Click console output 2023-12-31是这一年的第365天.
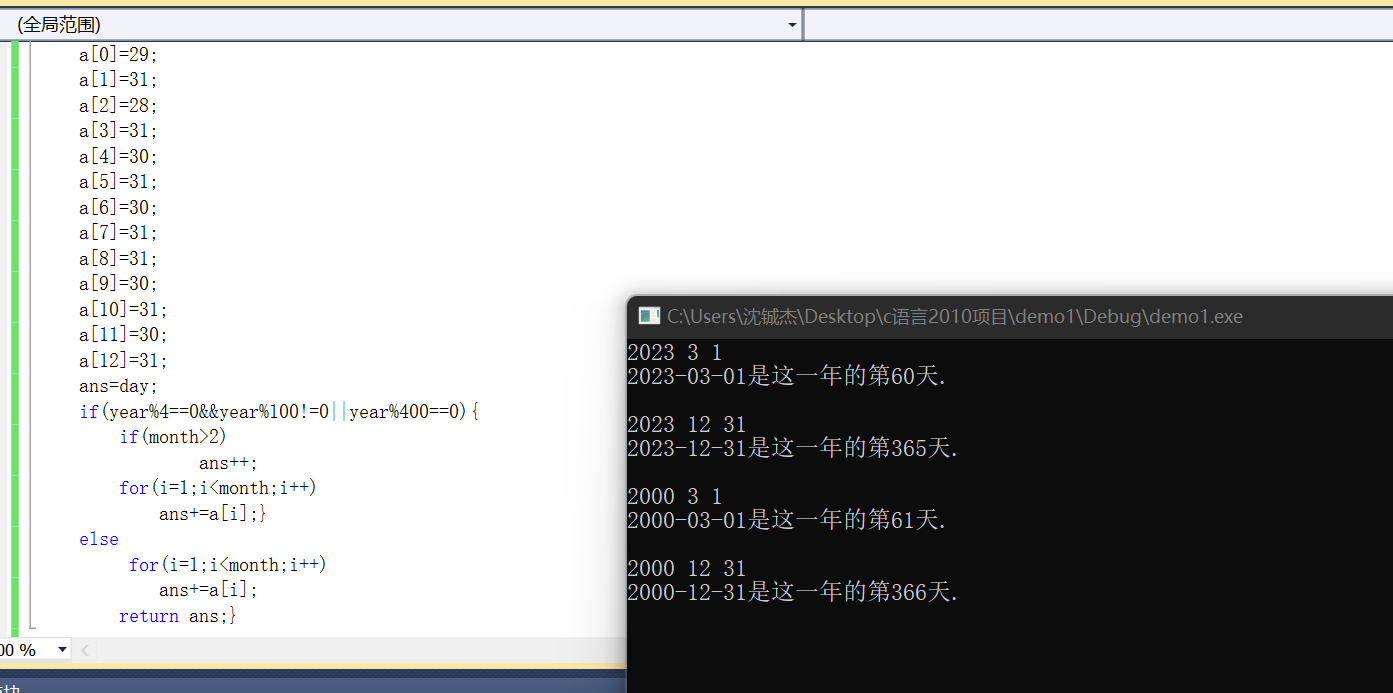 (x=792, y=449)
